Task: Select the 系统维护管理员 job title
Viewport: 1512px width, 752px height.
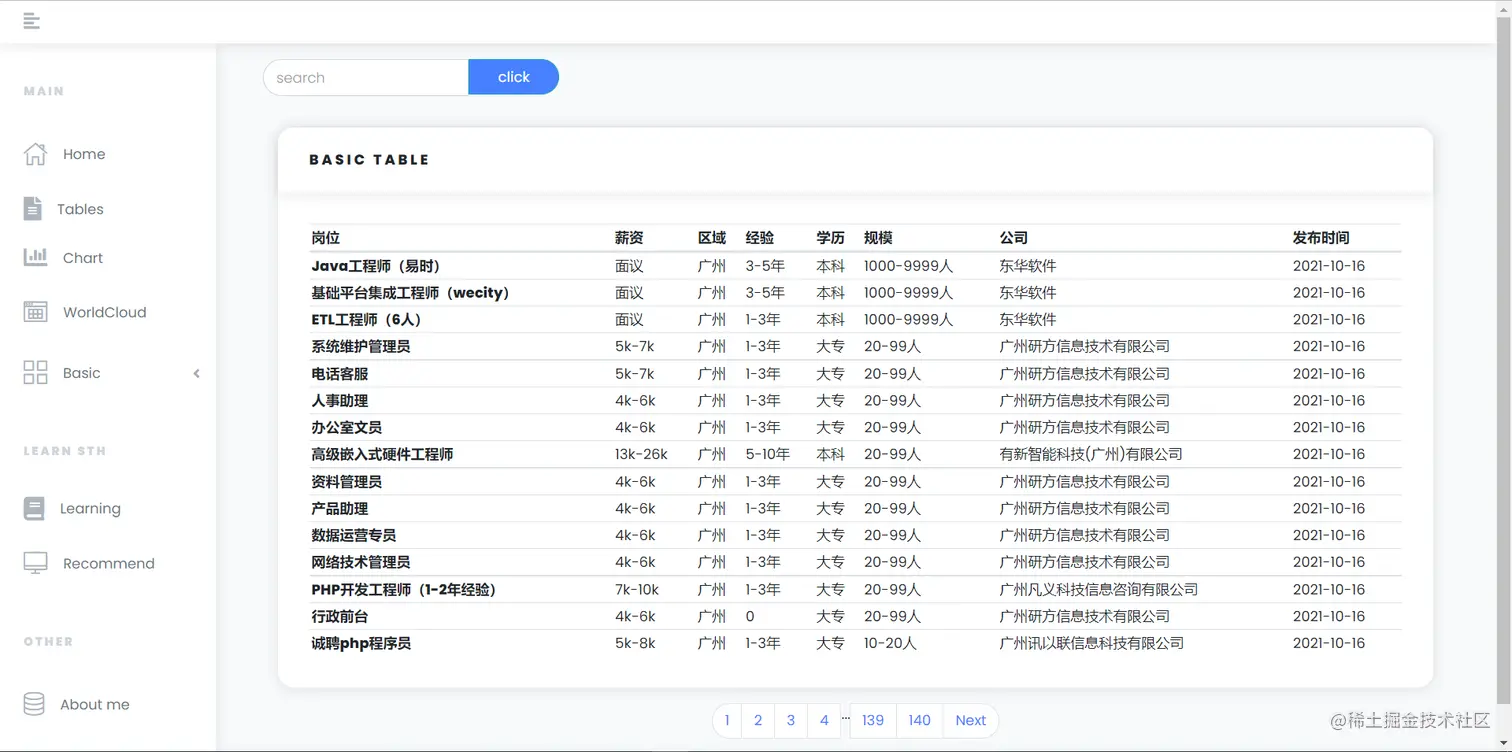Action: click(x=361, y=347)
